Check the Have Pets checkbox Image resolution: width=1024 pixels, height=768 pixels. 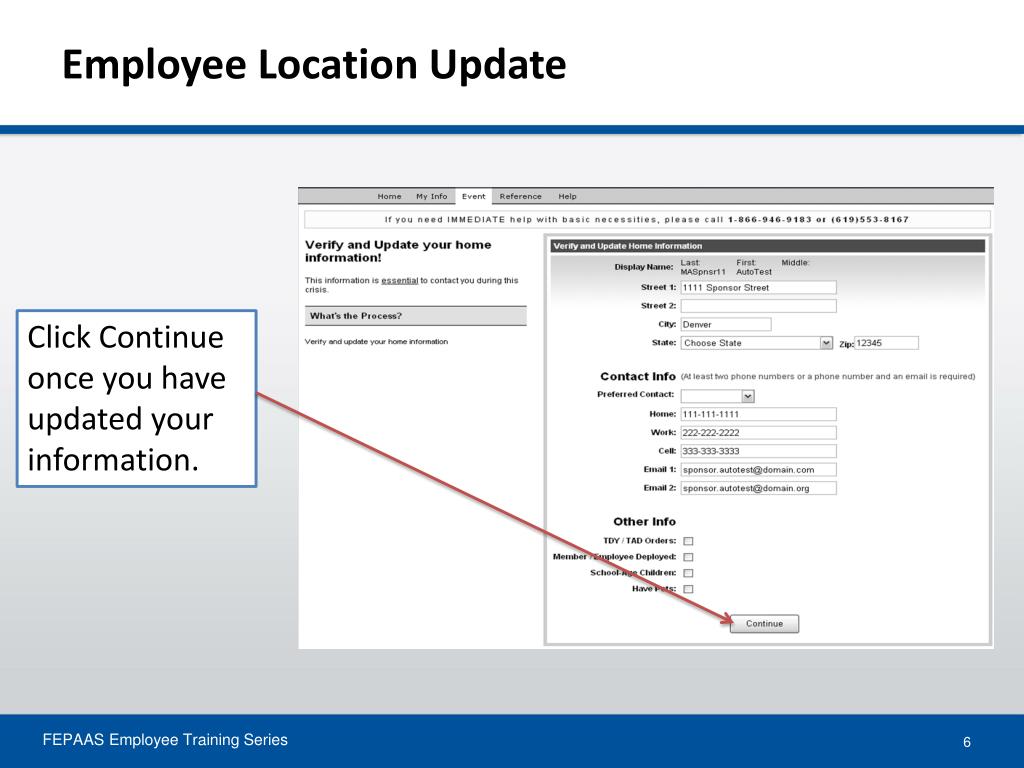click(688, 589)
